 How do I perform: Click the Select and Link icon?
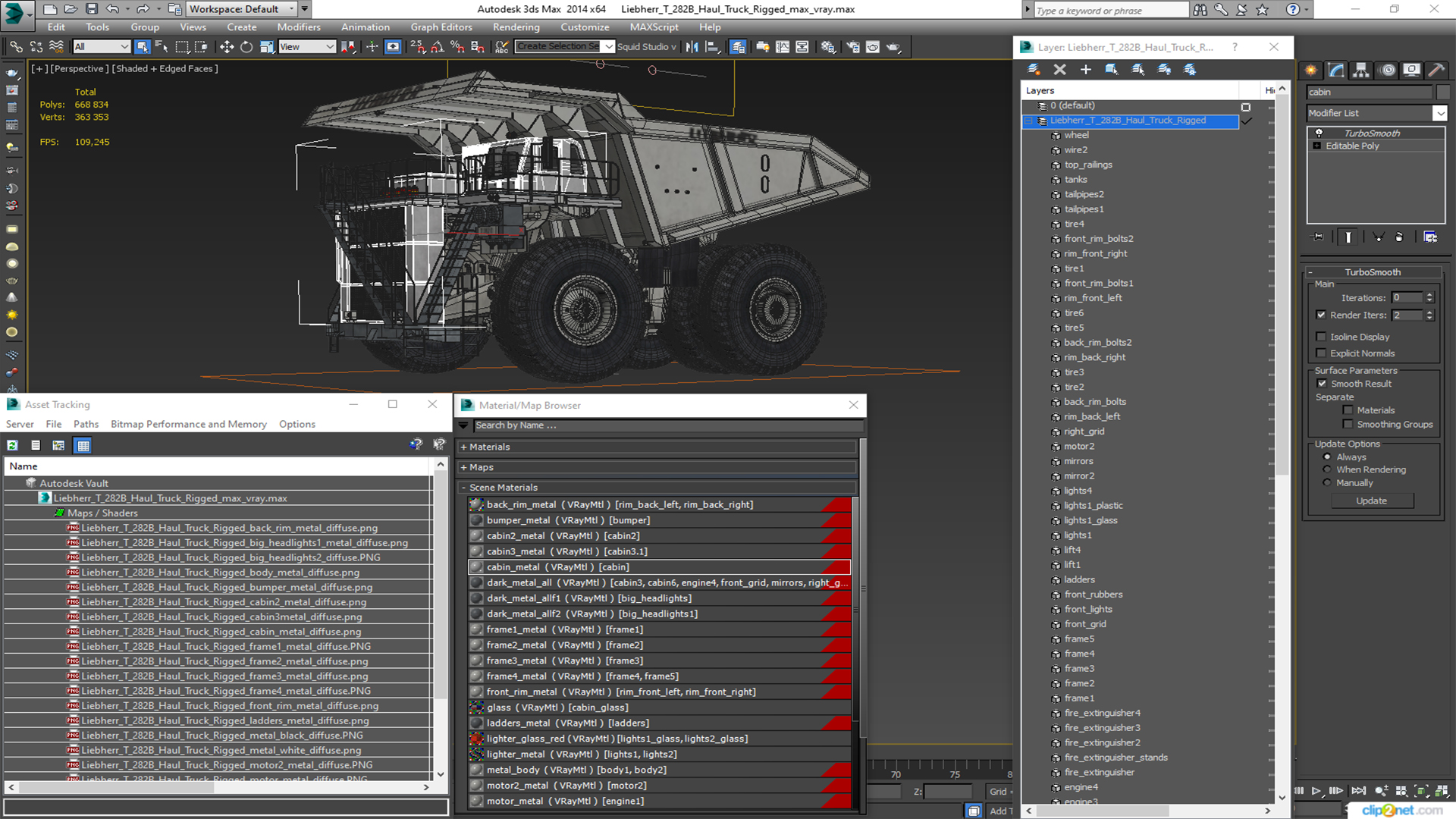click(16, 47)
